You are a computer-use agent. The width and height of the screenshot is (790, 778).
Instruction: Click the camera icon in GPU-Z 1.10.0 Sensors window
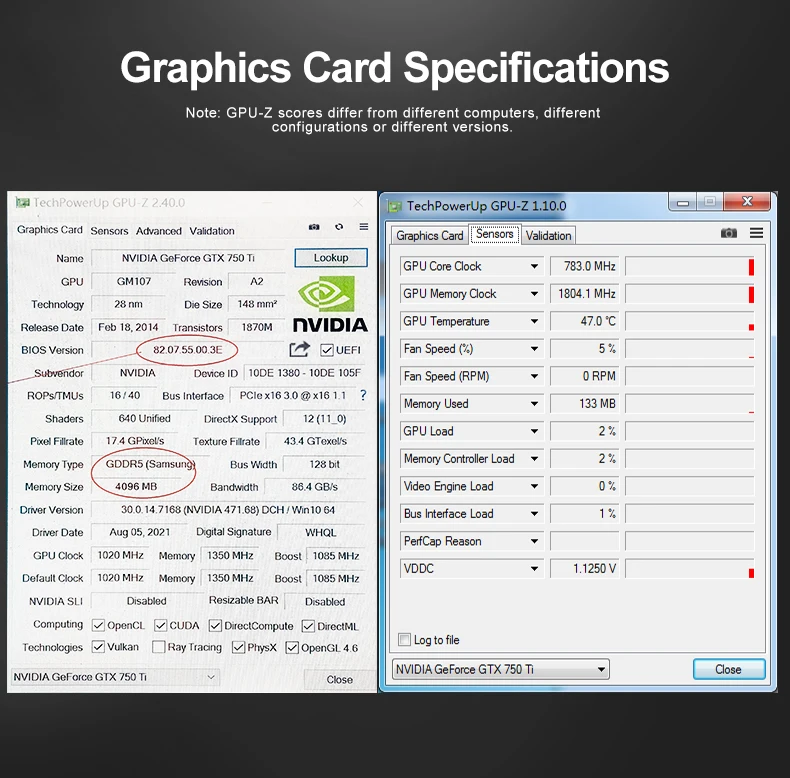tap(729, 233)
